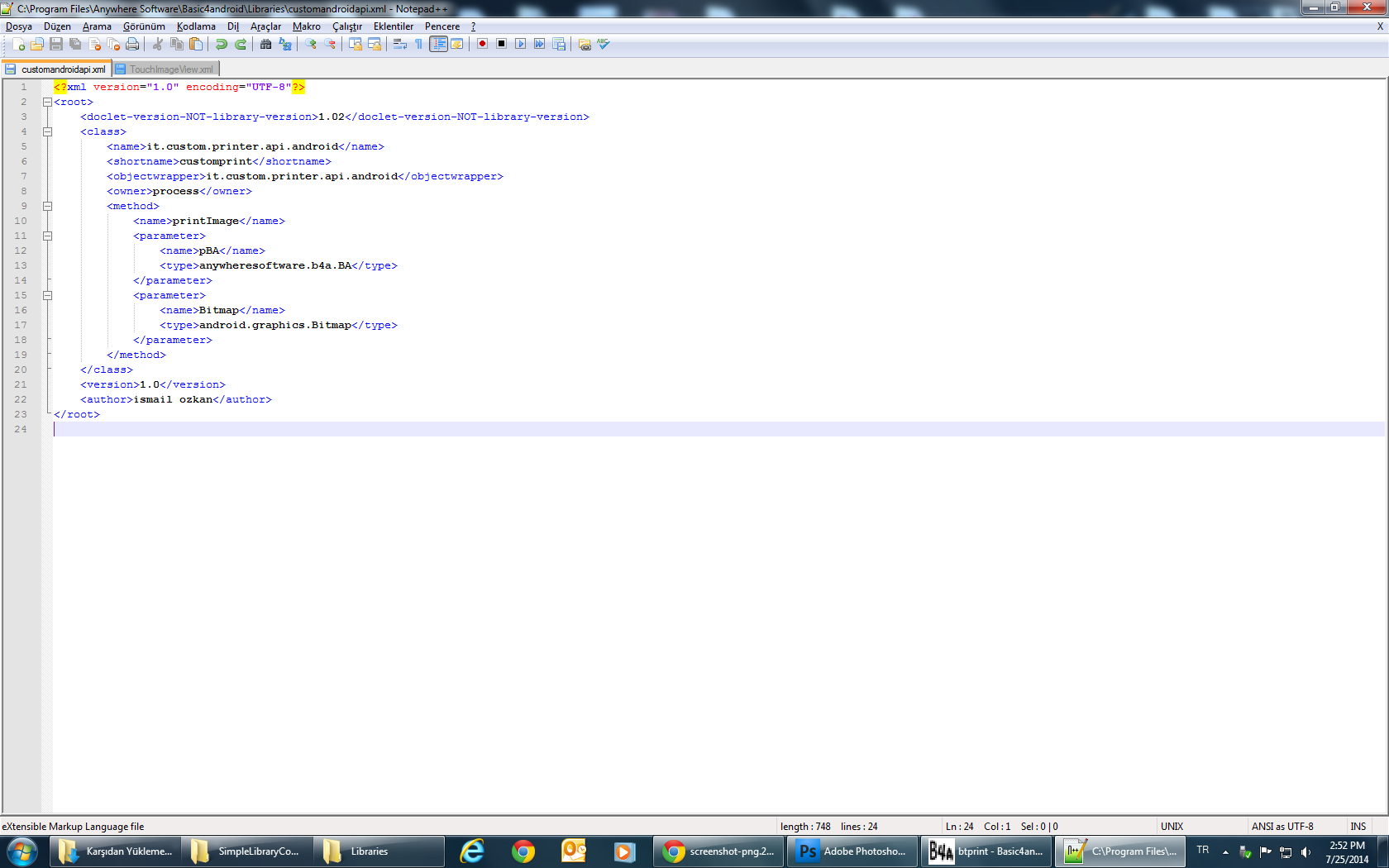
Task: Play back the recorded macro
Action: (520, 44)
